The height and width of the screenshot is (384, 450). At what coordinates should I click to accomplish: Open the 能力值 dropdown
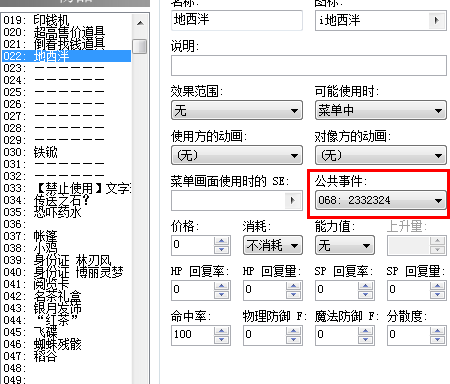345,245
